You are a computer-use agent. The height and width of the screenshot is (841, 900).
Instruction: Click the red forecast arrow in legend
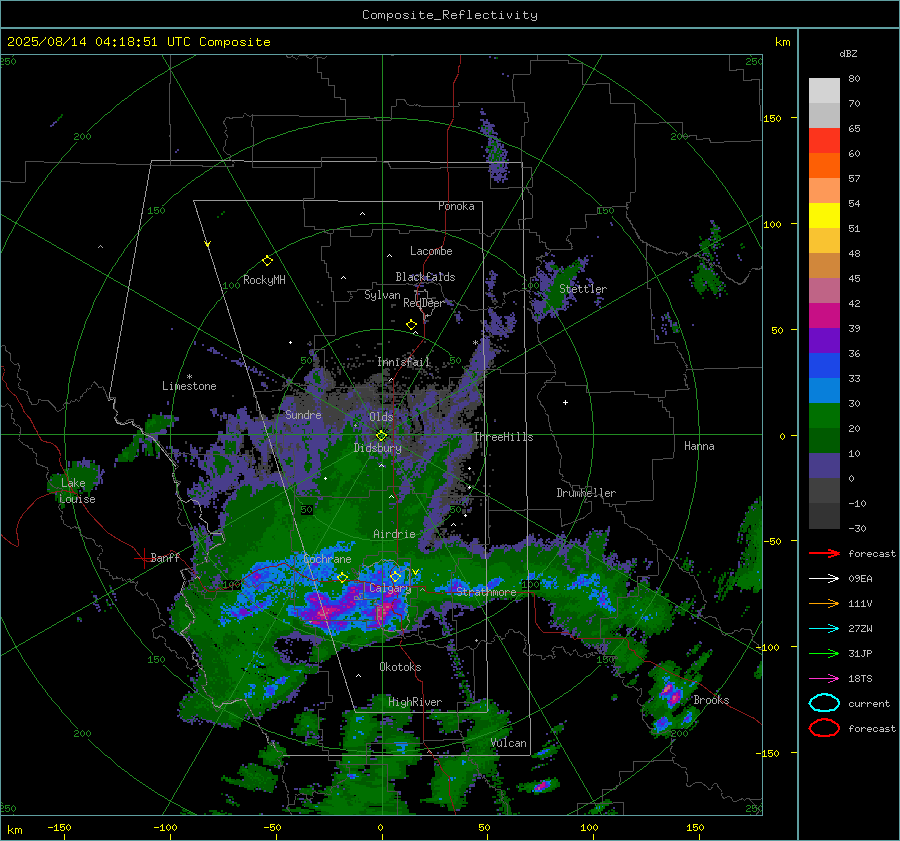[825, 553]
